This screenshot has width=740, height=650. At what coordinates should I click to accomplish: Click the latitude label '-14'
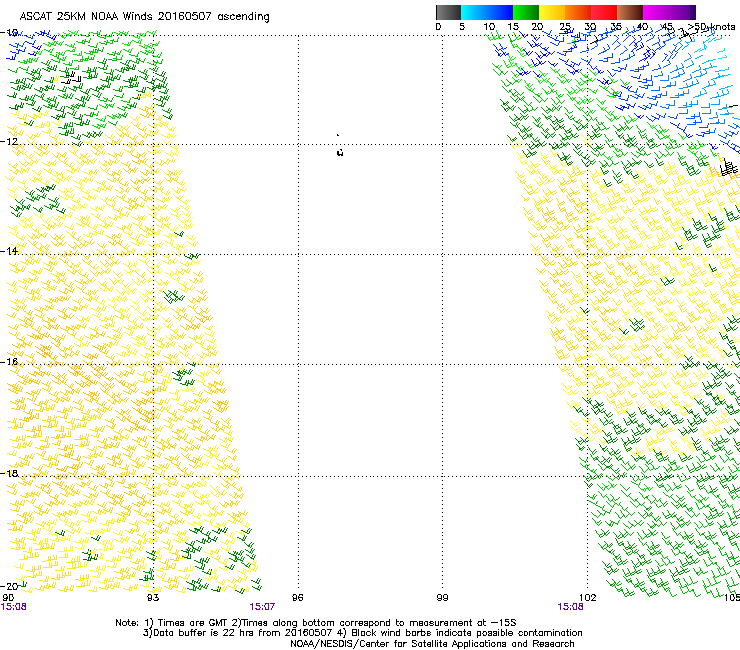click(x=9, y=251)
